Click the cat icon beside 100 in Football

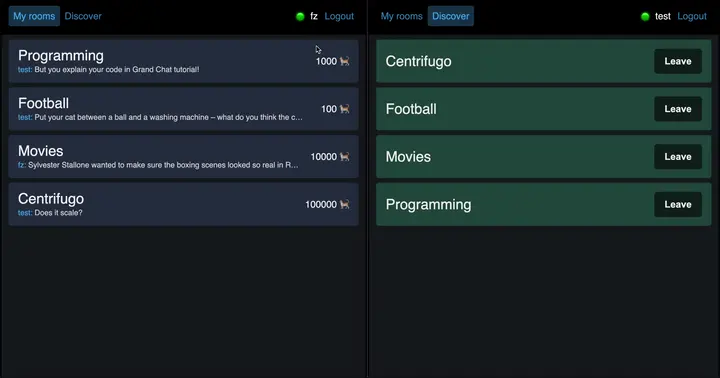coord(344,109)
